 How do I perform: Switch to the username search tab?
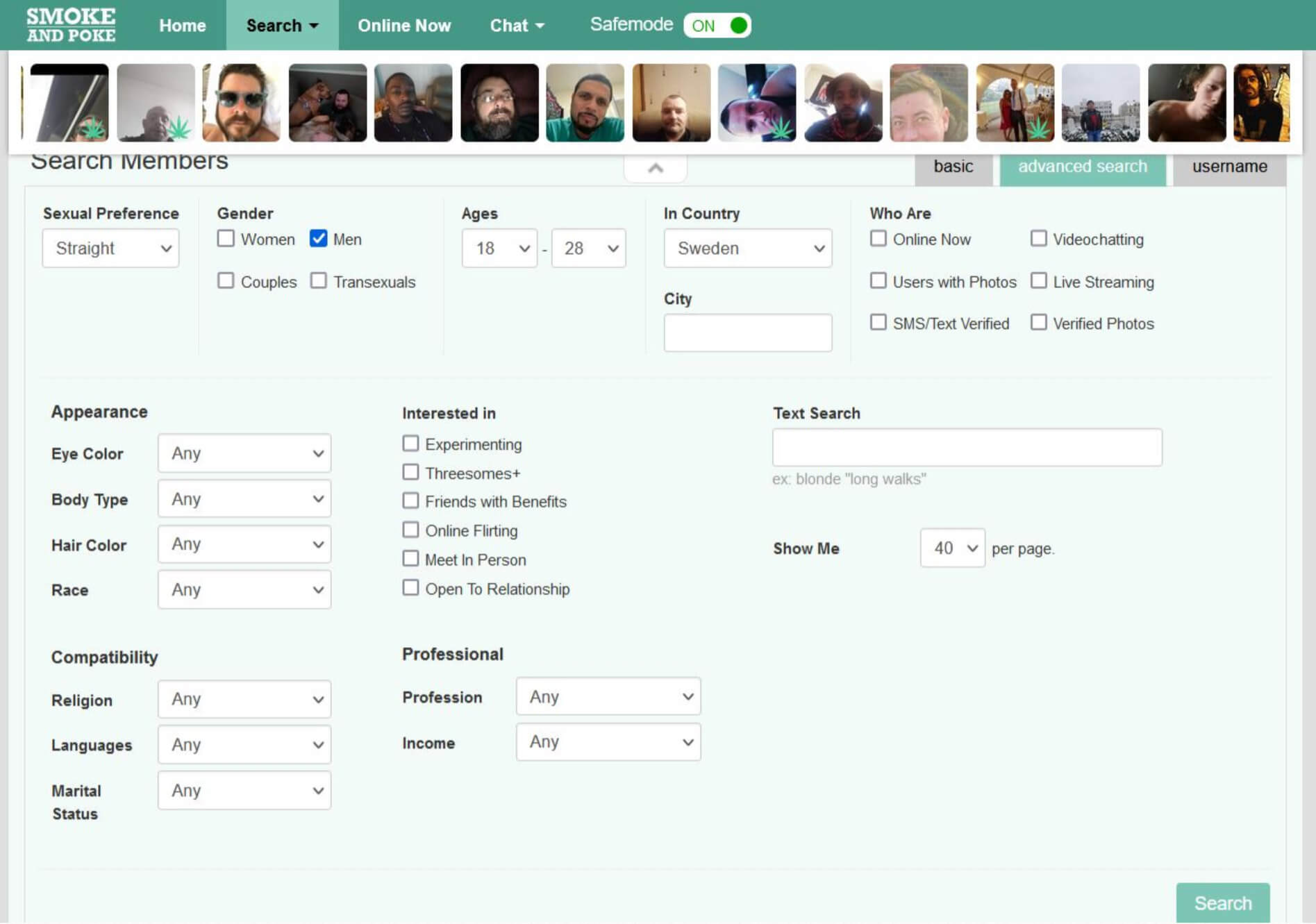point(1229,167)
